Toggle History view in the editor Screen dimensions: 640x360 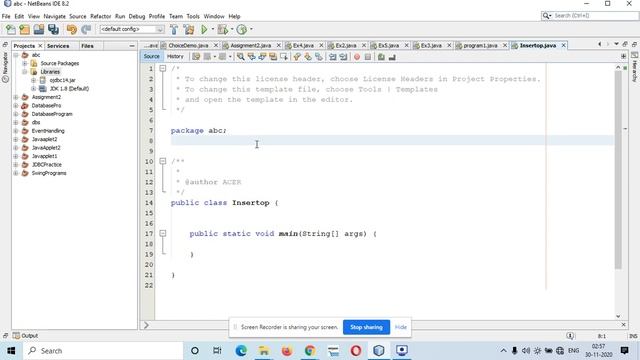(x=175, y=56)
